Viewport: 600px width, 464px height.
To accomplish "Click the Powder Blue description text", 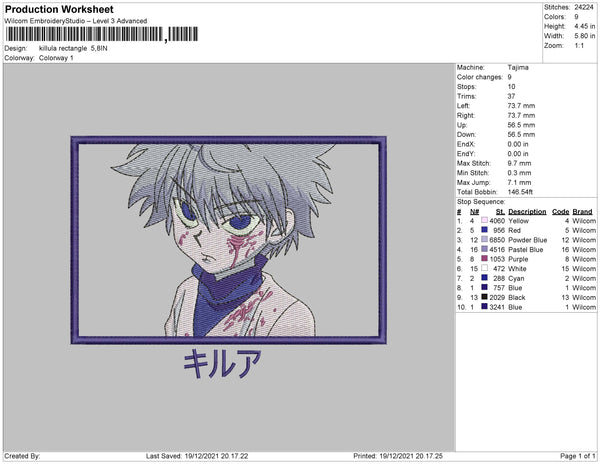I will pos(527,240).
